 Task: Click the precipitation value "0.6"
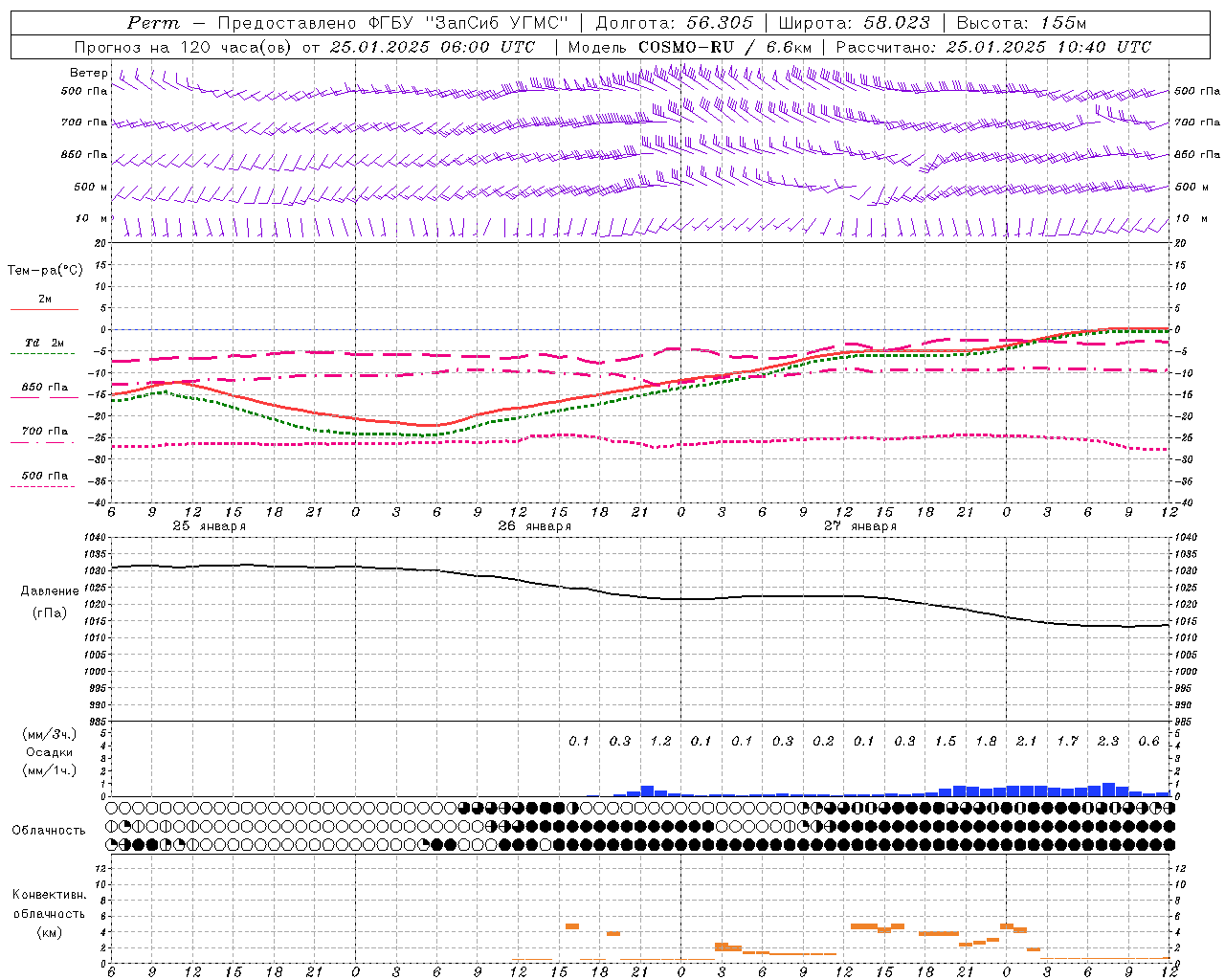click(1148, 742)
